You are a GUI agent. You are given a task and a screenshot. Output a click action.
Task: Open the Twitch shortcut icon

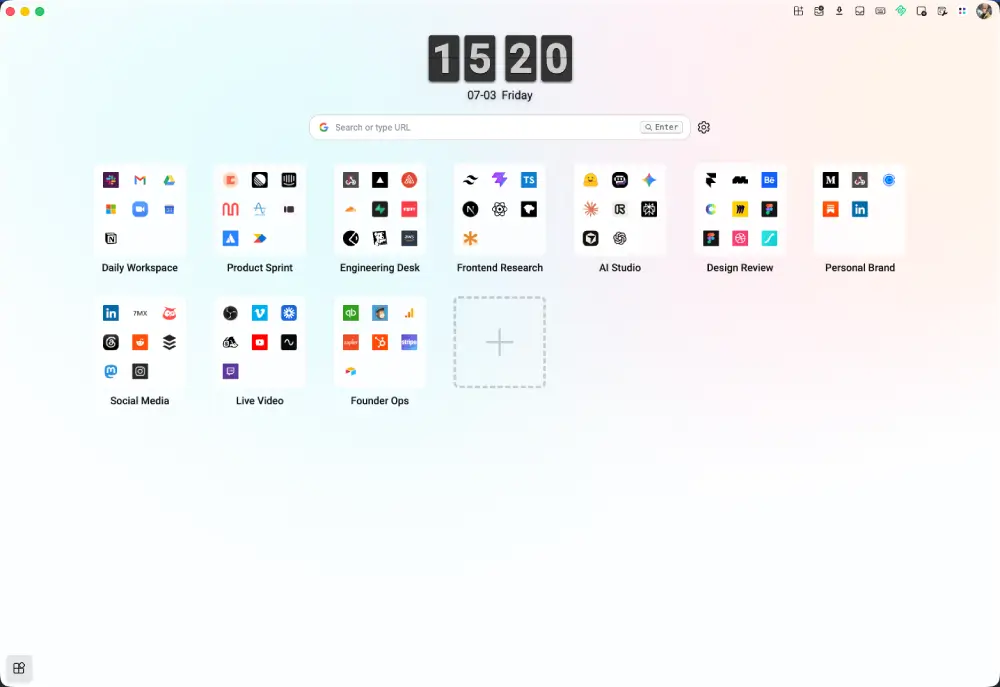(x=231, y=371)
